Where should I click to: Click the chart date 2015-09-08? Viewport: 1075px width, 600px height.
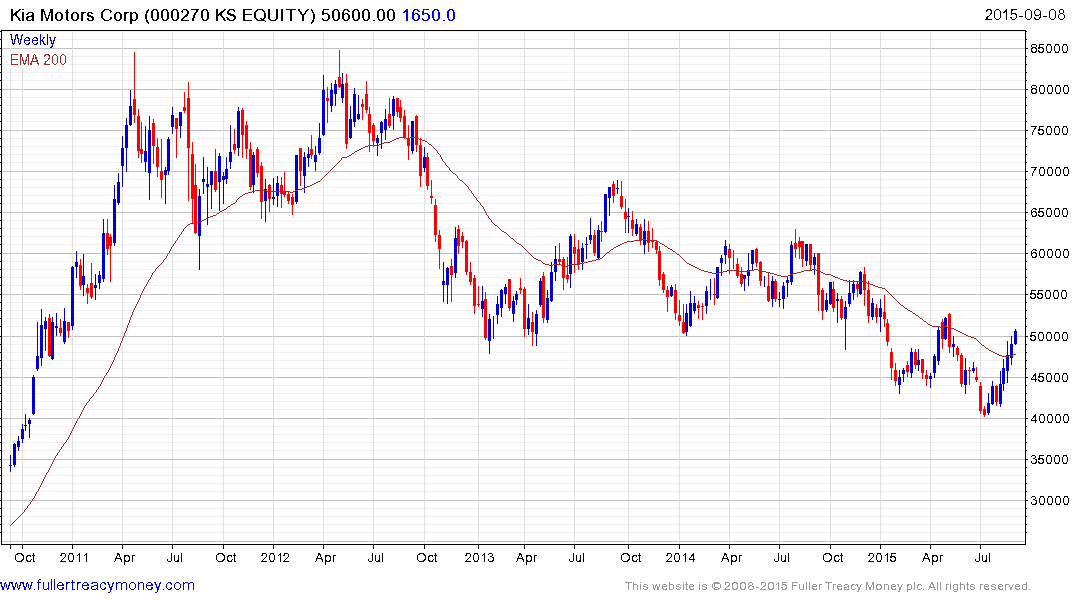pyautogui.click(x=1025, y=15)
